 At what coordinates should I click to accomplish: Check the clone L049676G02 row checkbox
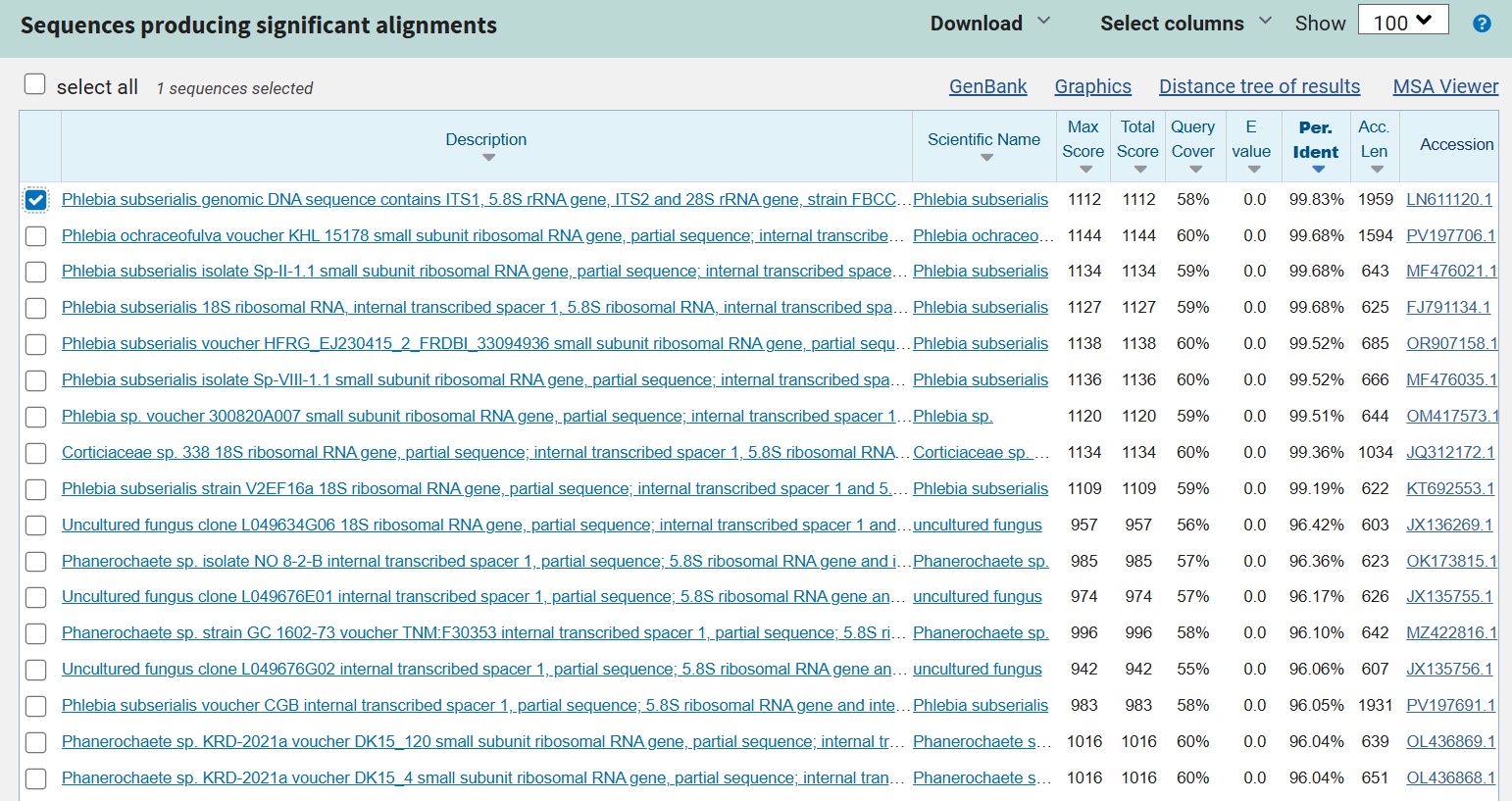point(35,670)
